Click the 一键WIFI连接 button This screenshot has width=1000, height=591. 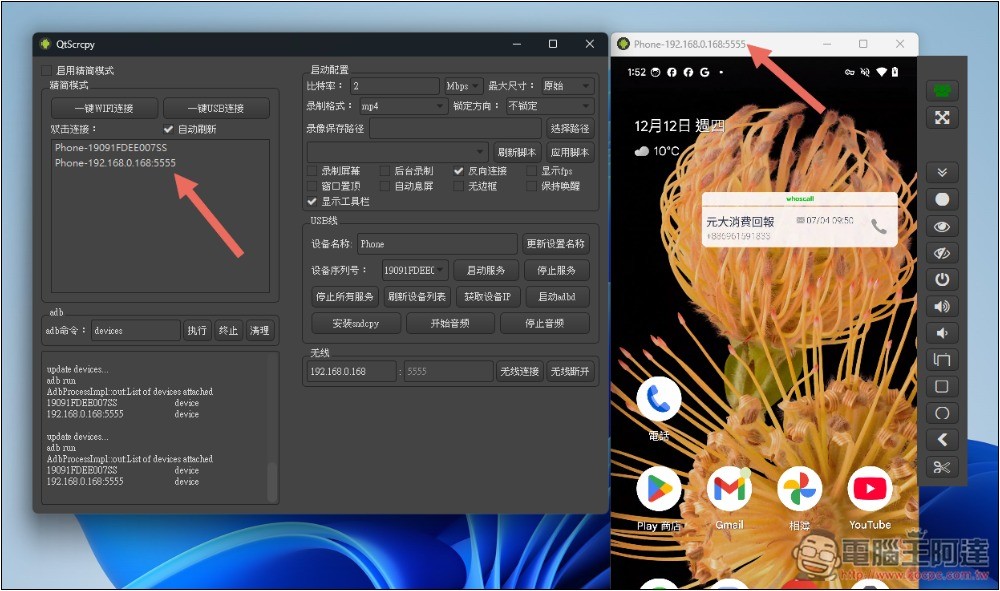pyautogui.click(x=104, y=108)
